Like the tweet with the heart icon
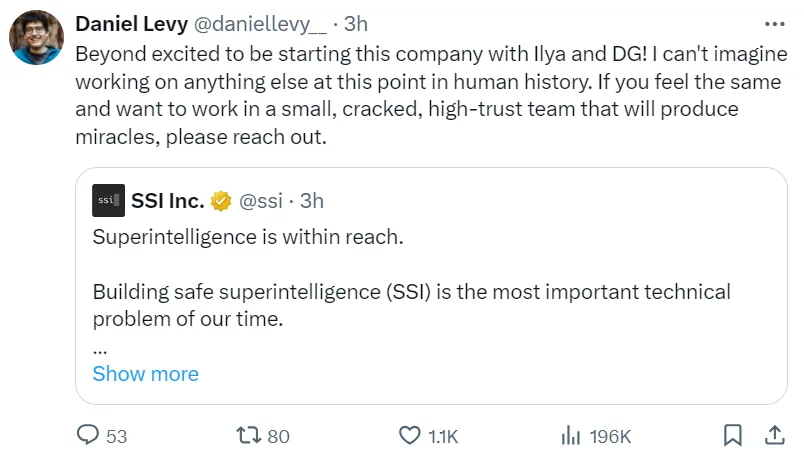 coord(409,435)
